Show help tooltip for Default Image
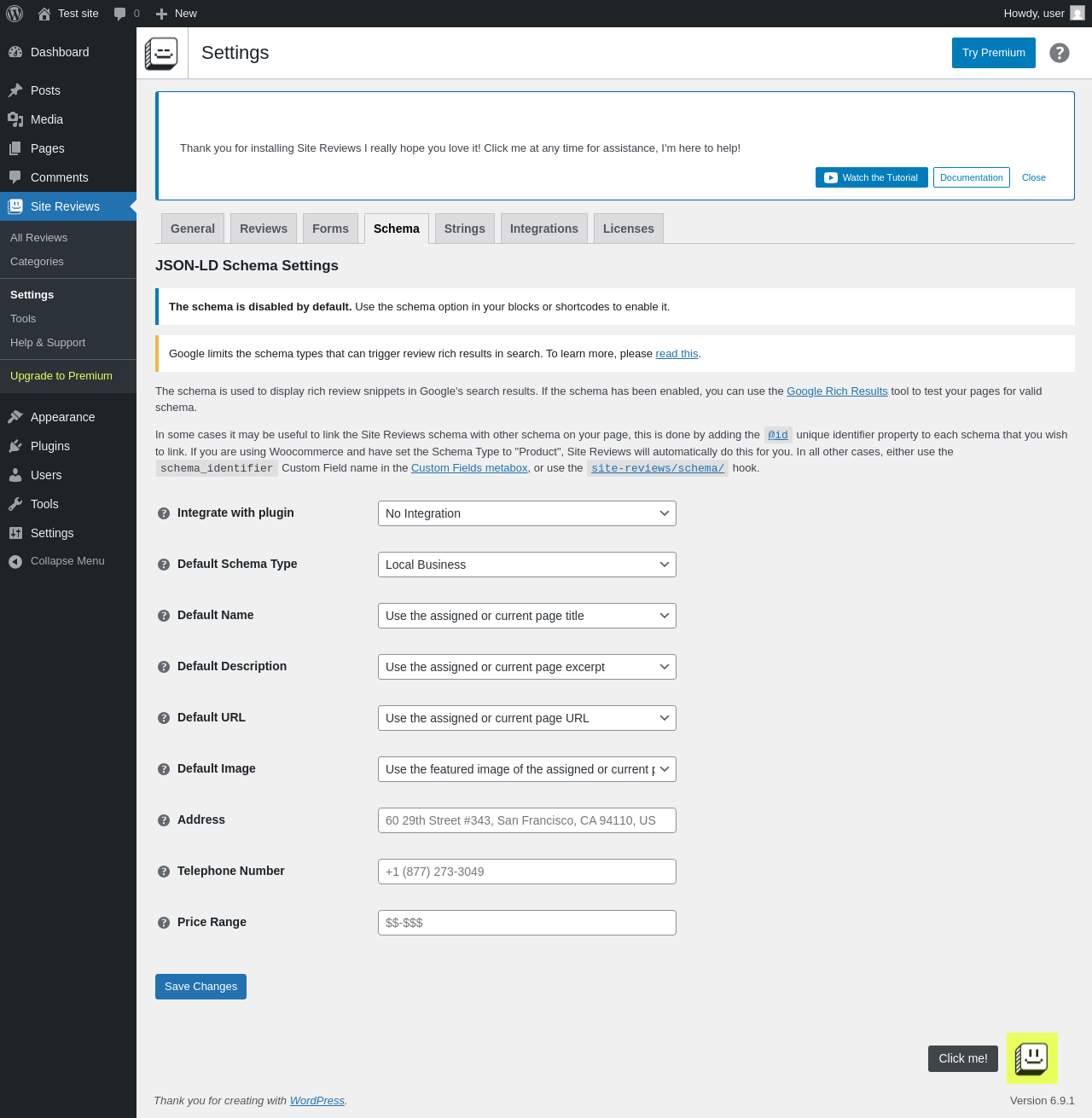This screenshot has width=1092, height=1118. coord(164,769)
